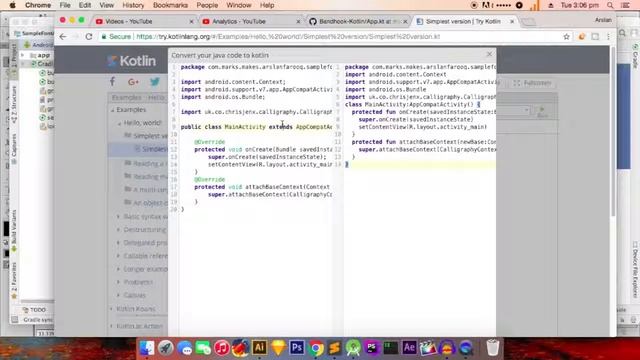The height and width of the screenshot is (360, 640).
Task: Expand the Kotlin in Action node
Action: coord(111,326)
